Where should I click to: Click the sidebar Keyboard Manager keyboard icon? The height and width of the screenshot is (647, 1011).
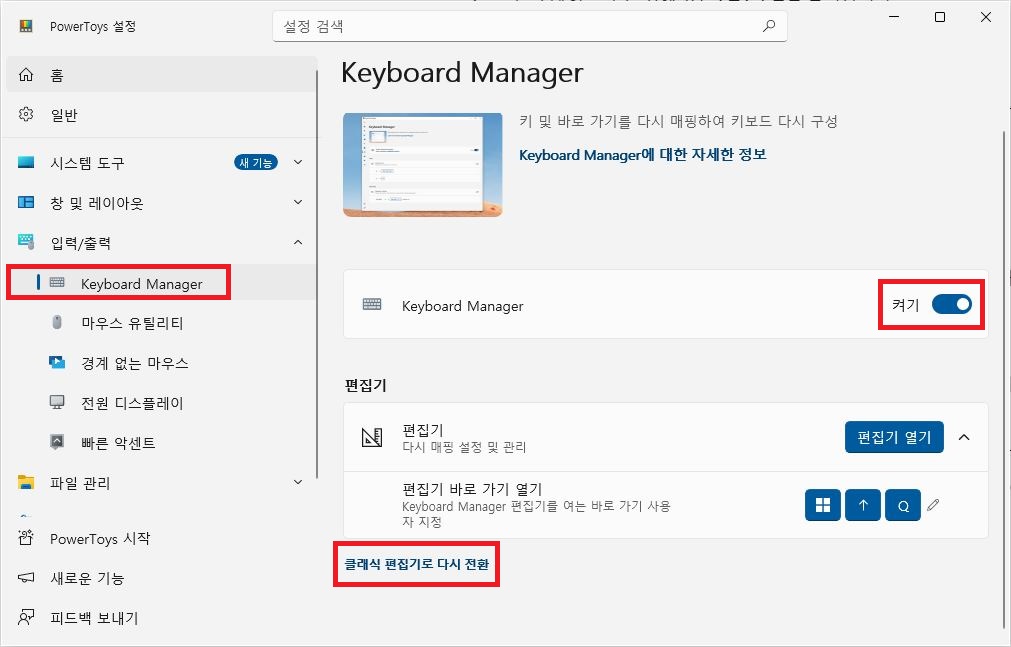[x=57, y=283]
